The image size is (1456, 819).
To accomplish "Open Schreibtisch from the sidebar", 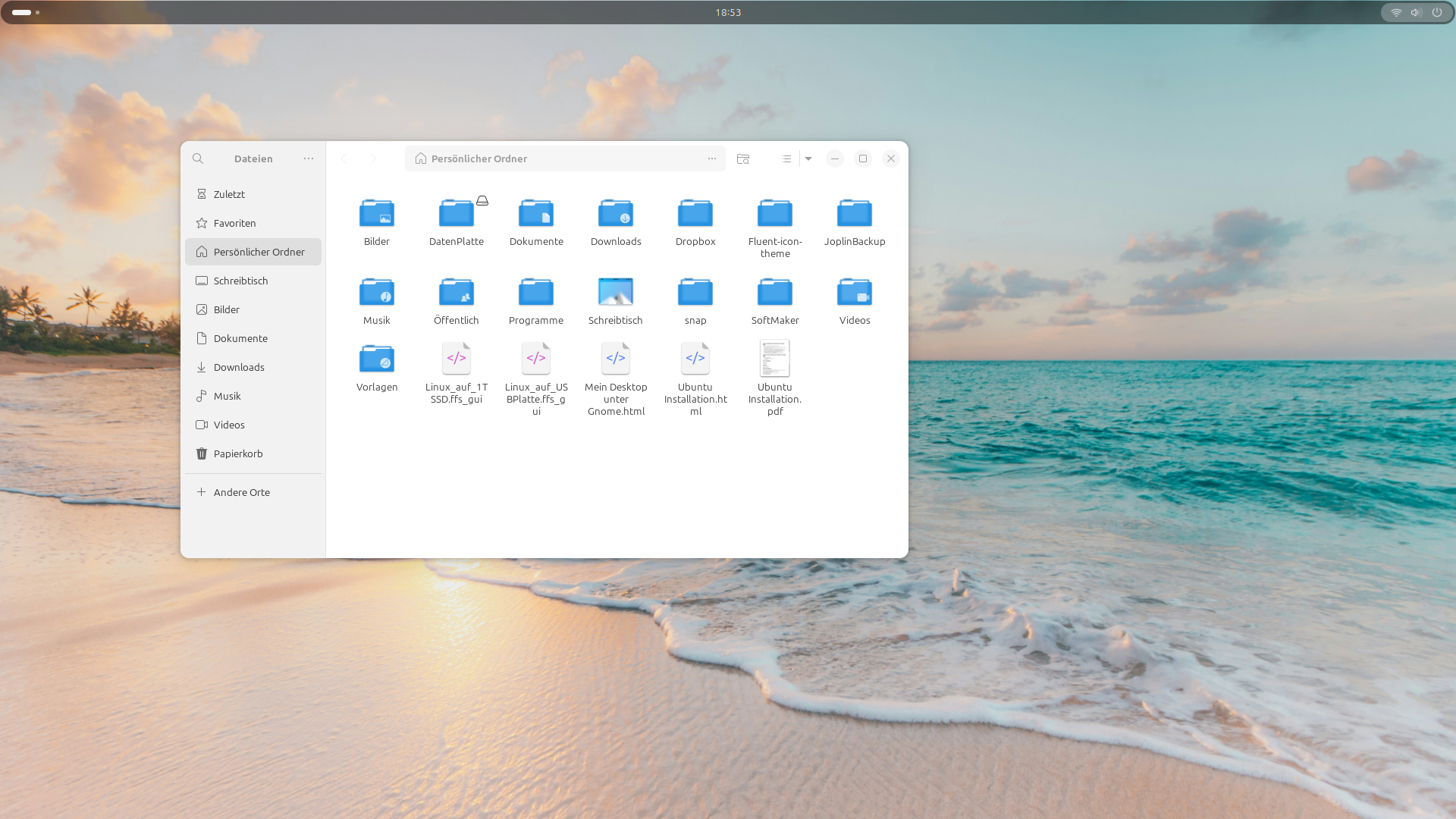I will coord(253,281).
